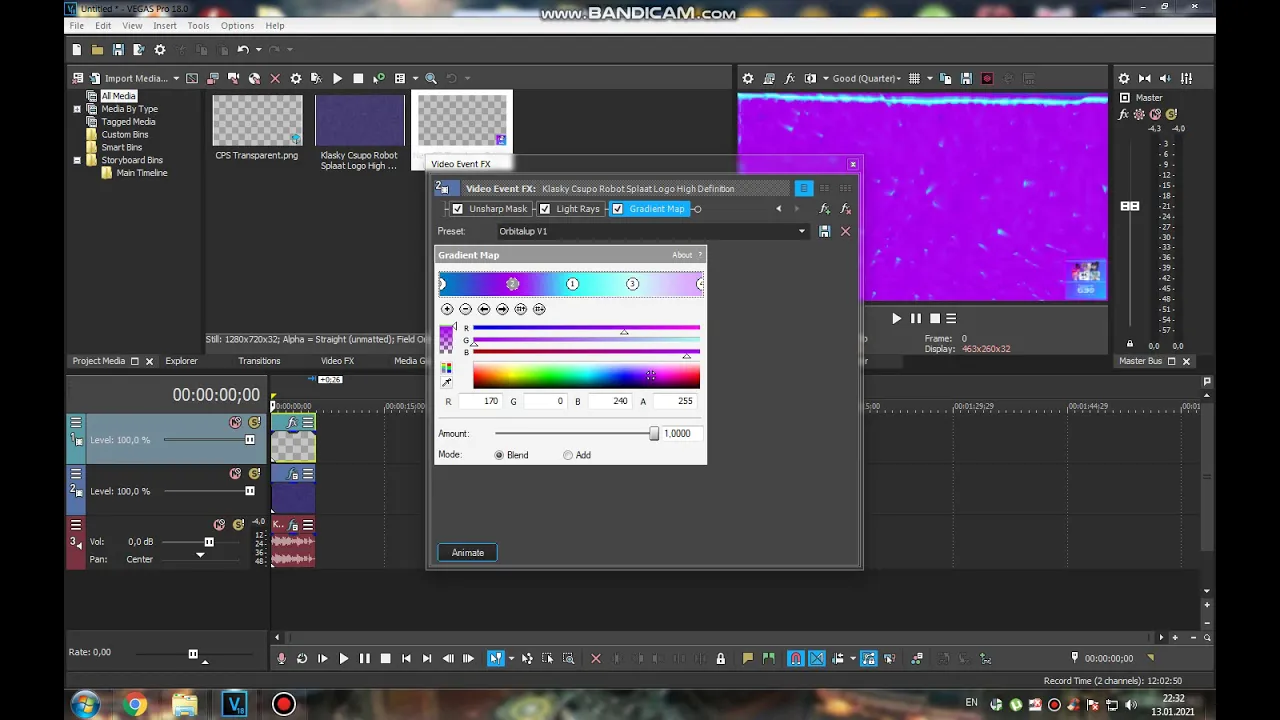Select the Add mode radio button

coord(568,455)
